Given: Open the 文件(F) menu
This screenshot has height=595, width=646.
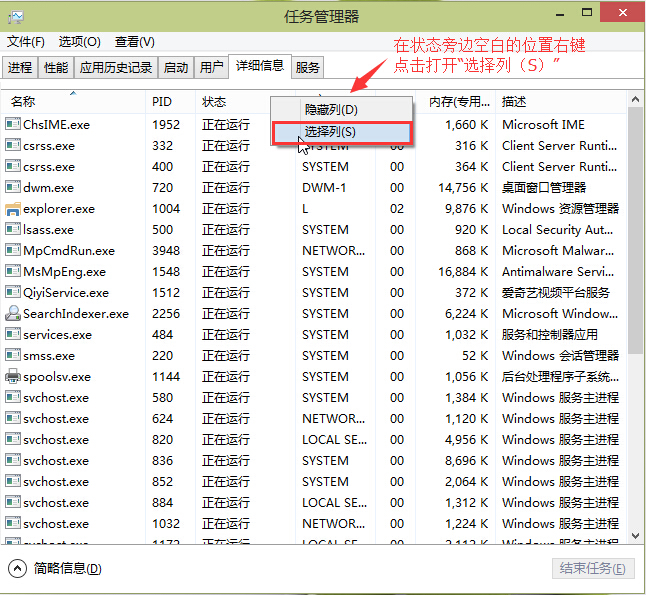Looking at the screenshot, I should (x=26, y=42).
